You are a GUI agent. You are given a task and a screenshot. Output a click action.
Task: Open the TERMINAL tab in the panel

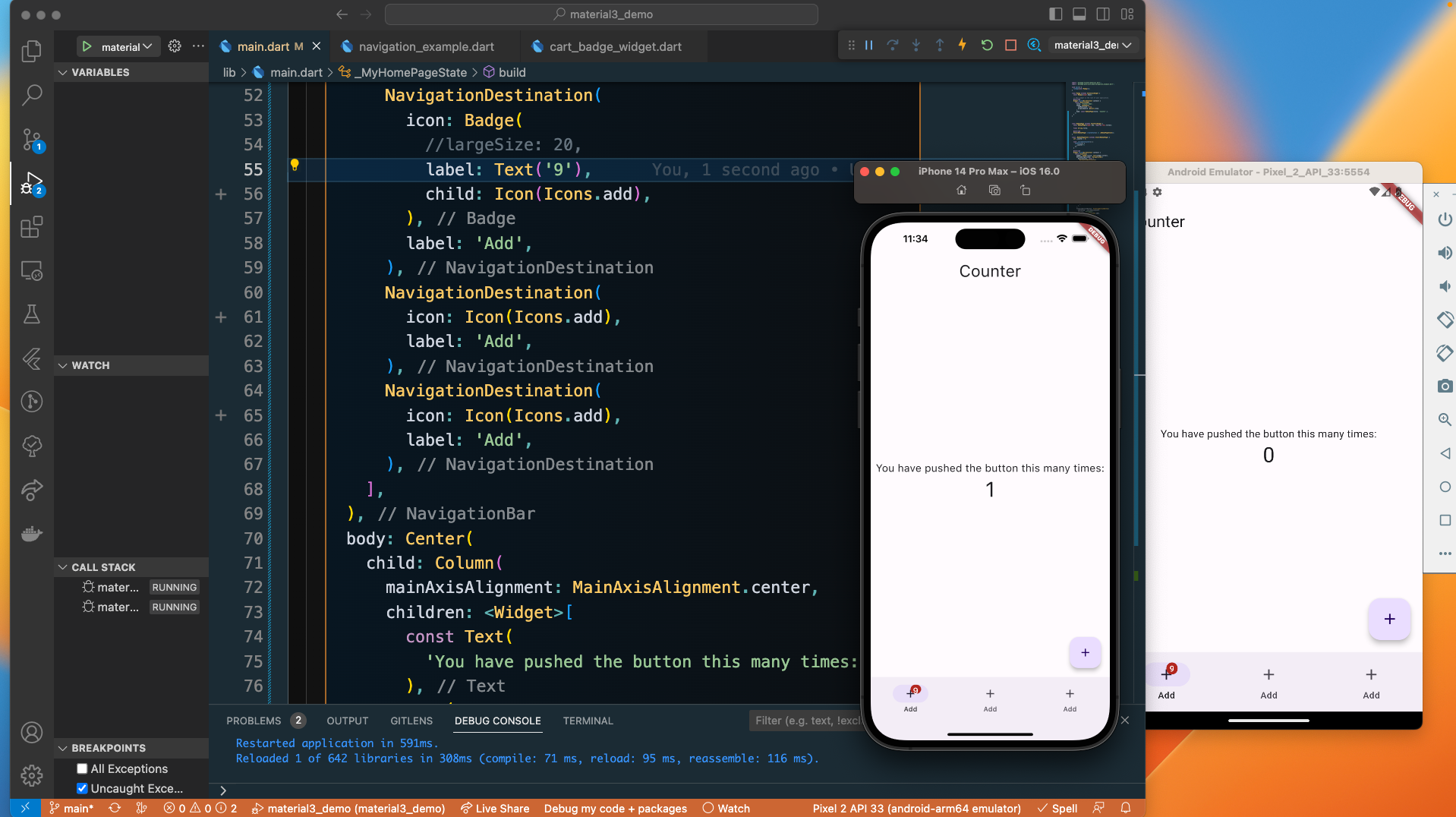(588, 721)
